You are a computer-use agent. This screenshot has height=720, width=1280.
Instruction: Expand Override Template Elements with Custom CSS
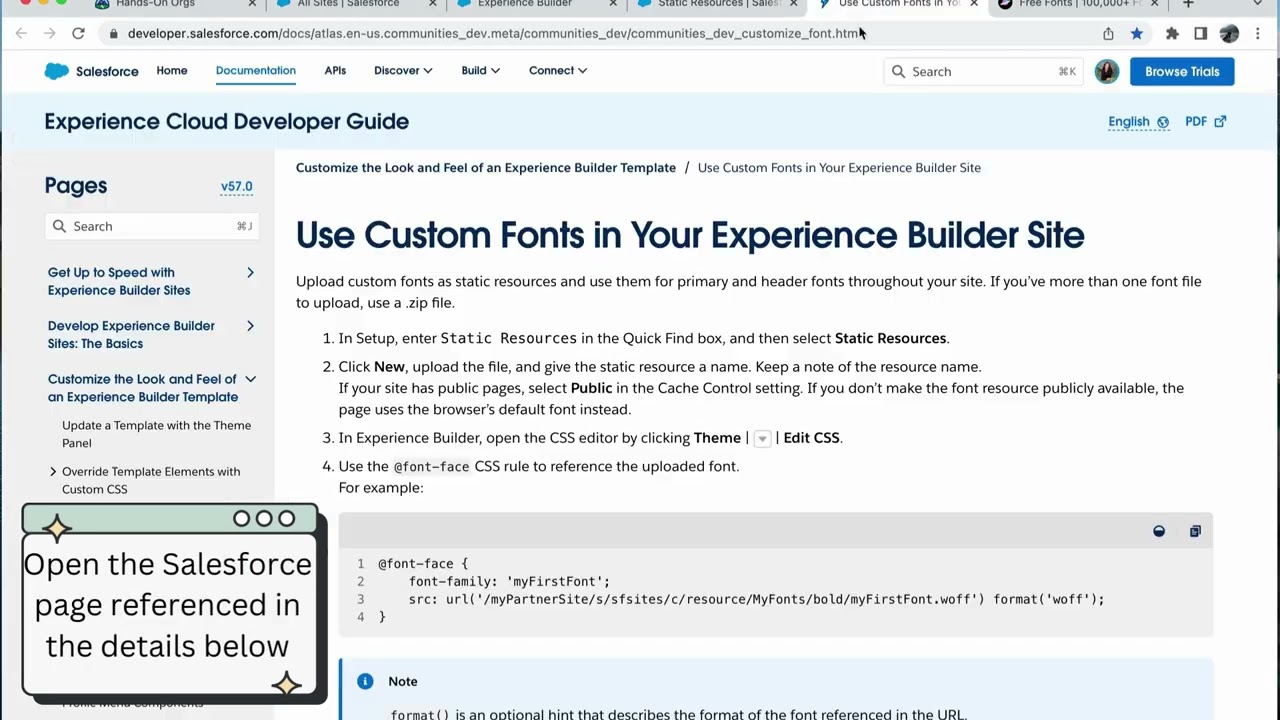[x=53, y=472]
